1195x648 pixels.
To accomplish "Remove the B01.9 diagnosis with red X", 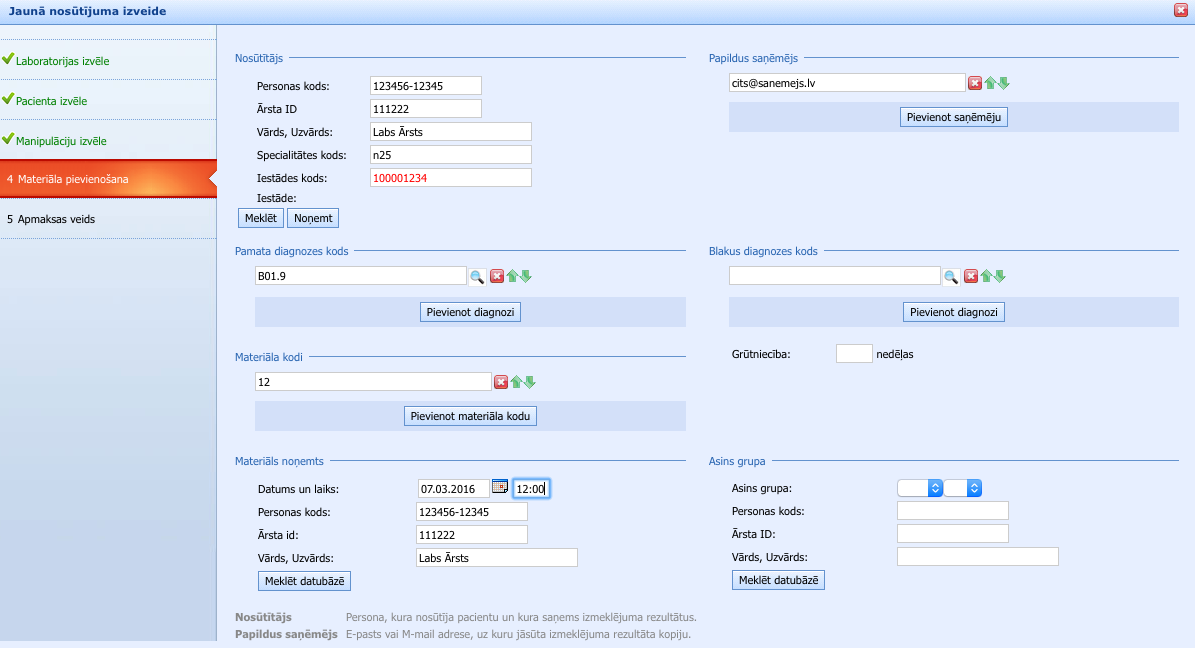I will [496, 276].
